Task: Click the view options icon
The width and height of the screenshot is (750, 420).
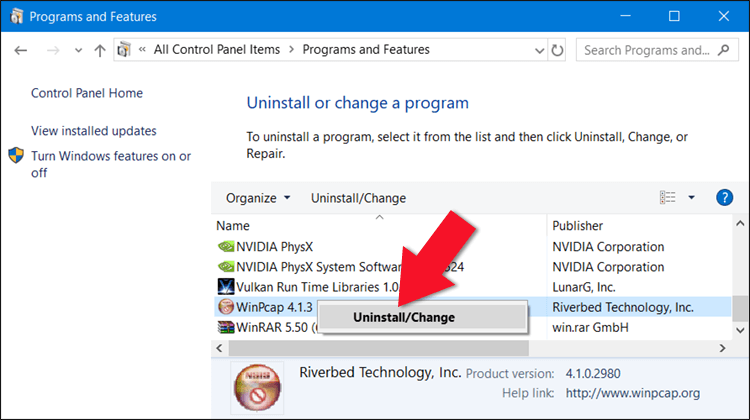Action: (x=668, y=198)
